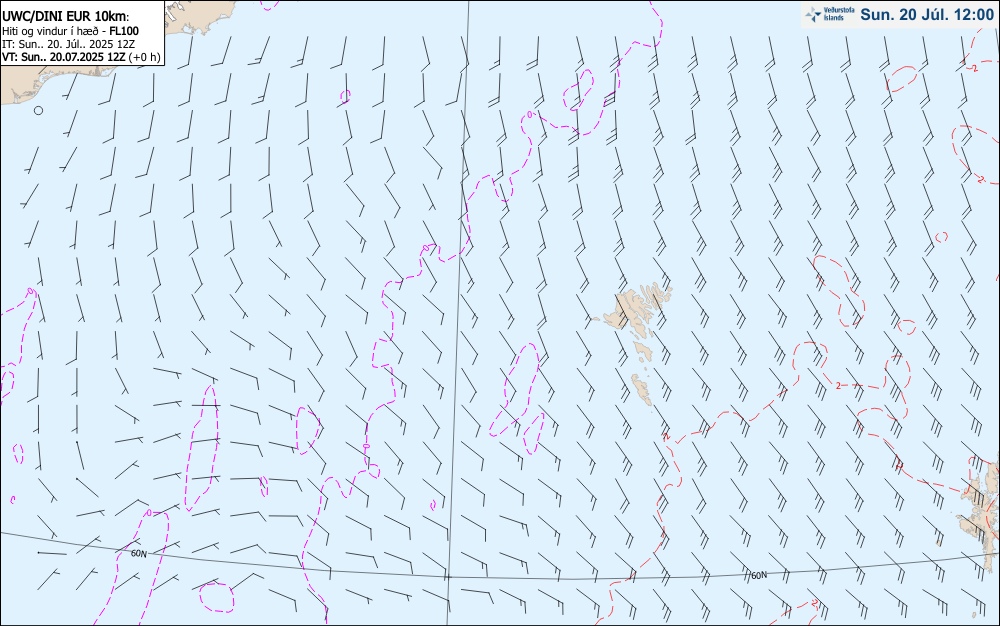Click the 'Hiti og vindur í hæð - FL100' line
This screenshot has width=1000, height=626.
(70, 31)
